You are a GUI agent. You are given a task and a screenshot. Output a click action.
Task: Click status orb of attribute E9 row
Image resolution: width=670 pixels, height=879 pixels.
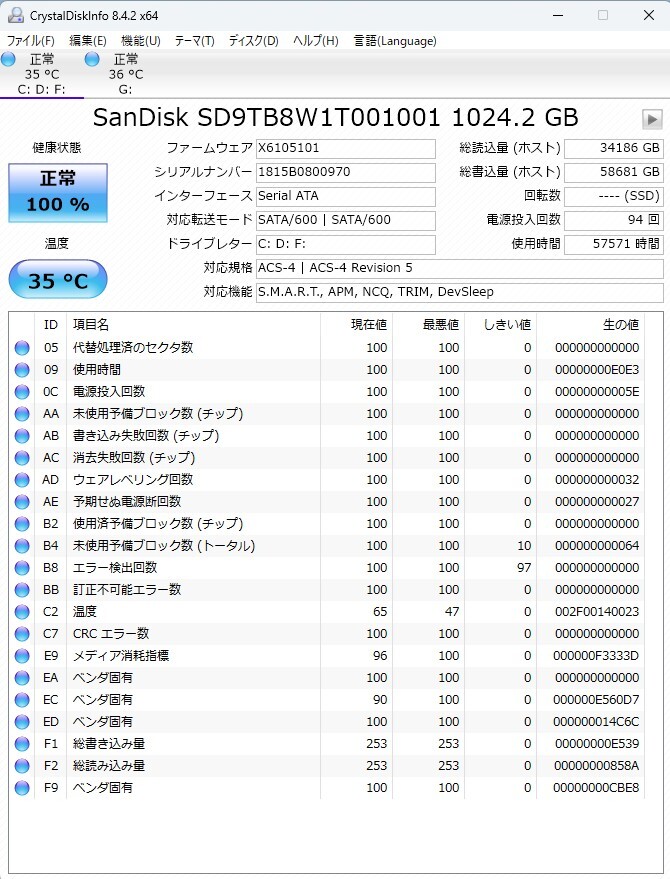pos(22,656)
